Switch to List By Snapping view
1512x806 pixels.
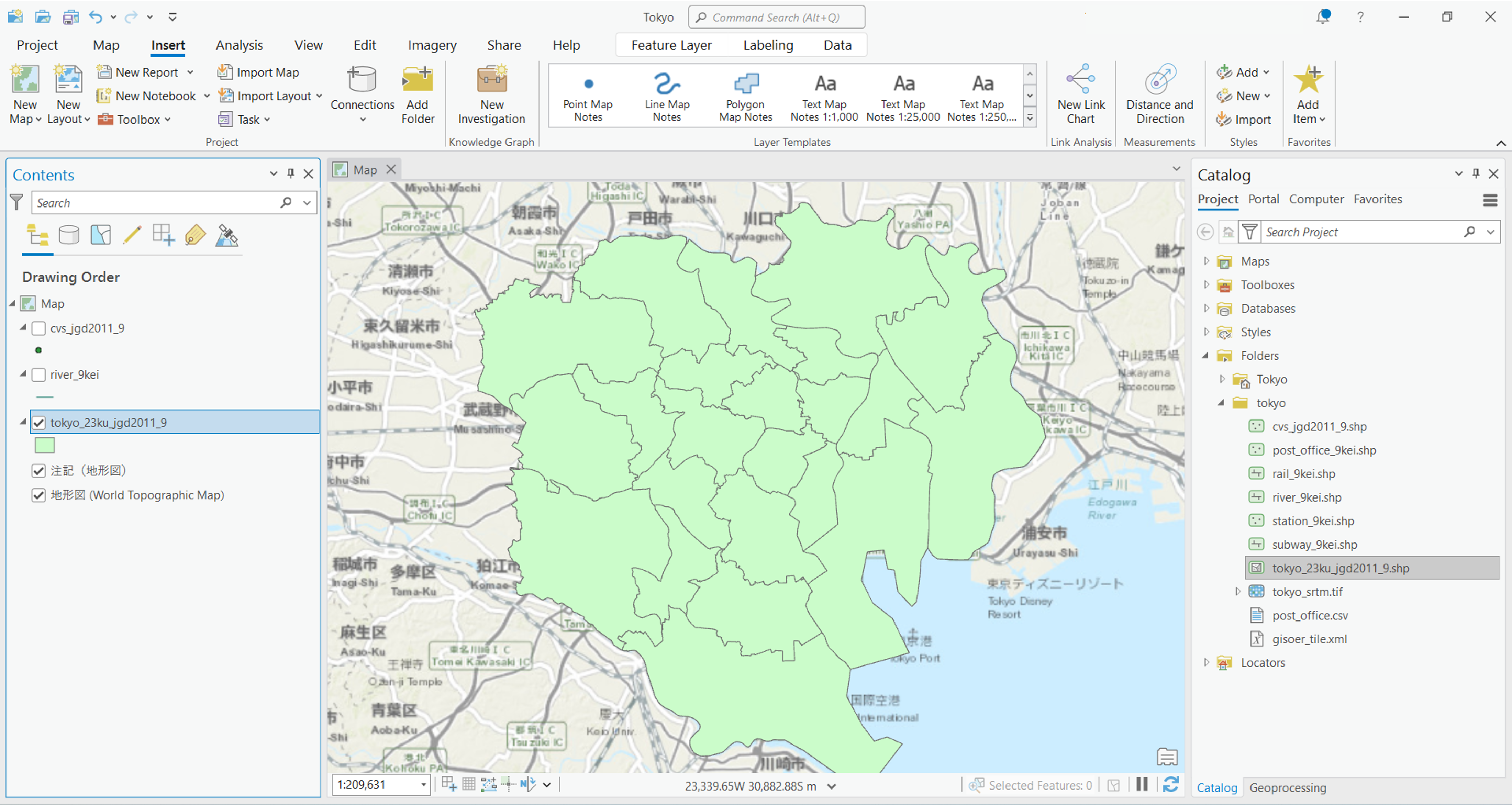click(163, 236)
